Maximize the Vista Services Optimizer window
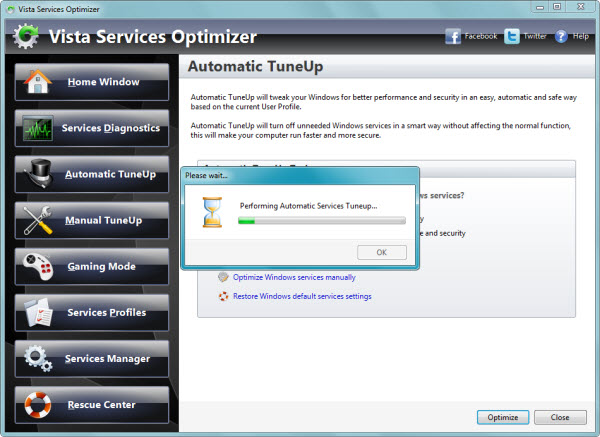This screenshot has width=600, height=437. (557, 7)
